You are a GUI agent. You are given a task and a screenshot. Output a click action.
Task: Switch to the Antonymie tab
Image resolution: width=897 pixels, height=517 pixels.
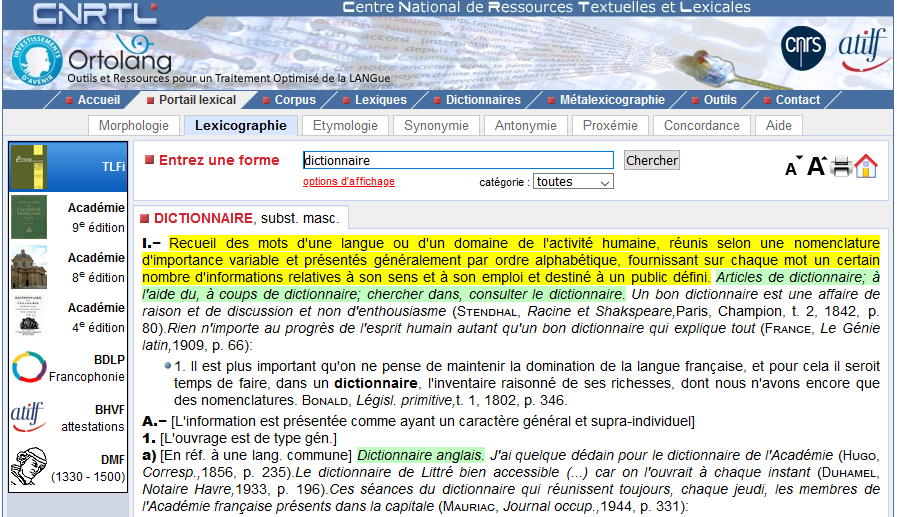tap(525, 125)
